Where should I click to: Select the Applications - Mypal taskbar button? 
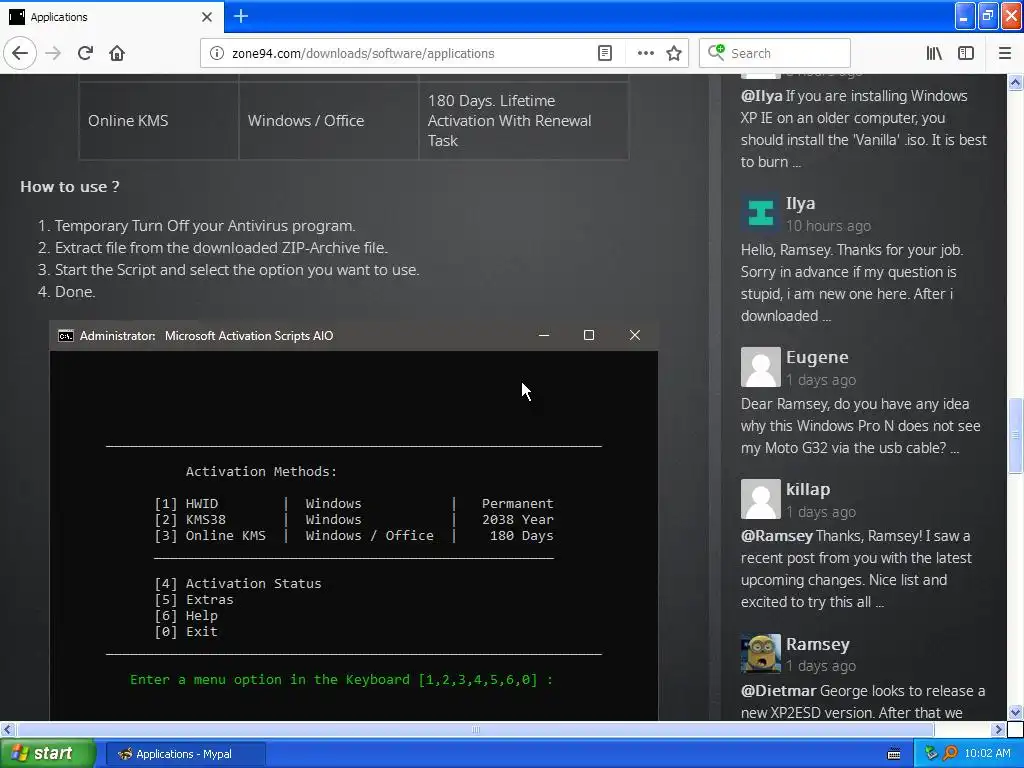[x=185, y=754]
